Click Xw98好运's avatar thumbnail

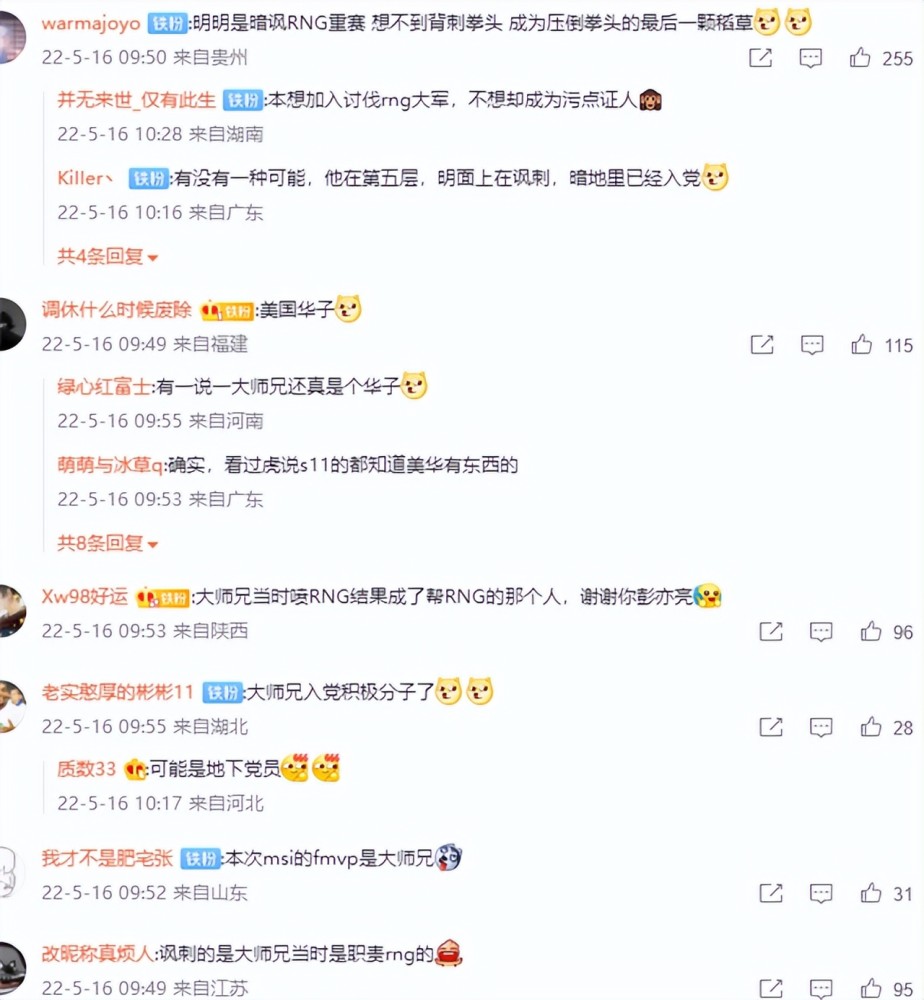point(10,611)
